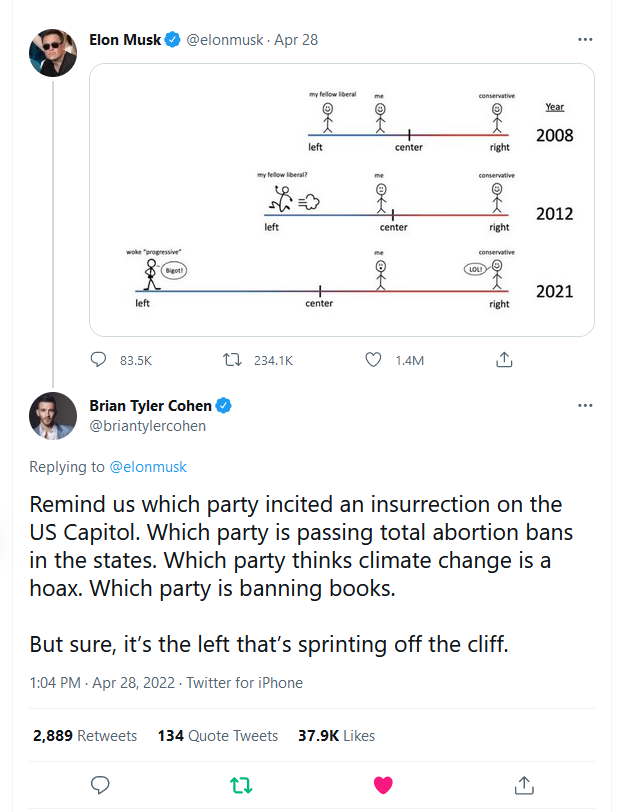The width and height of the screenshot is (629, 812).
Task: Reply to Elon Musk's tweet
Action: [x=99, y=359]
